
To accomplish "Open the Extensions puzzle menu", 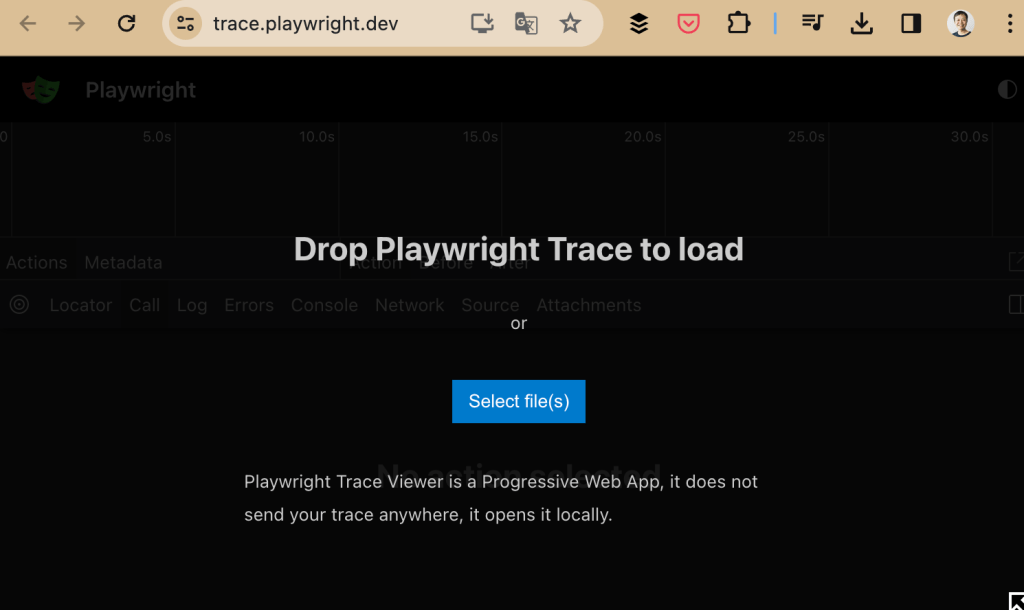I will pos(738,24).
